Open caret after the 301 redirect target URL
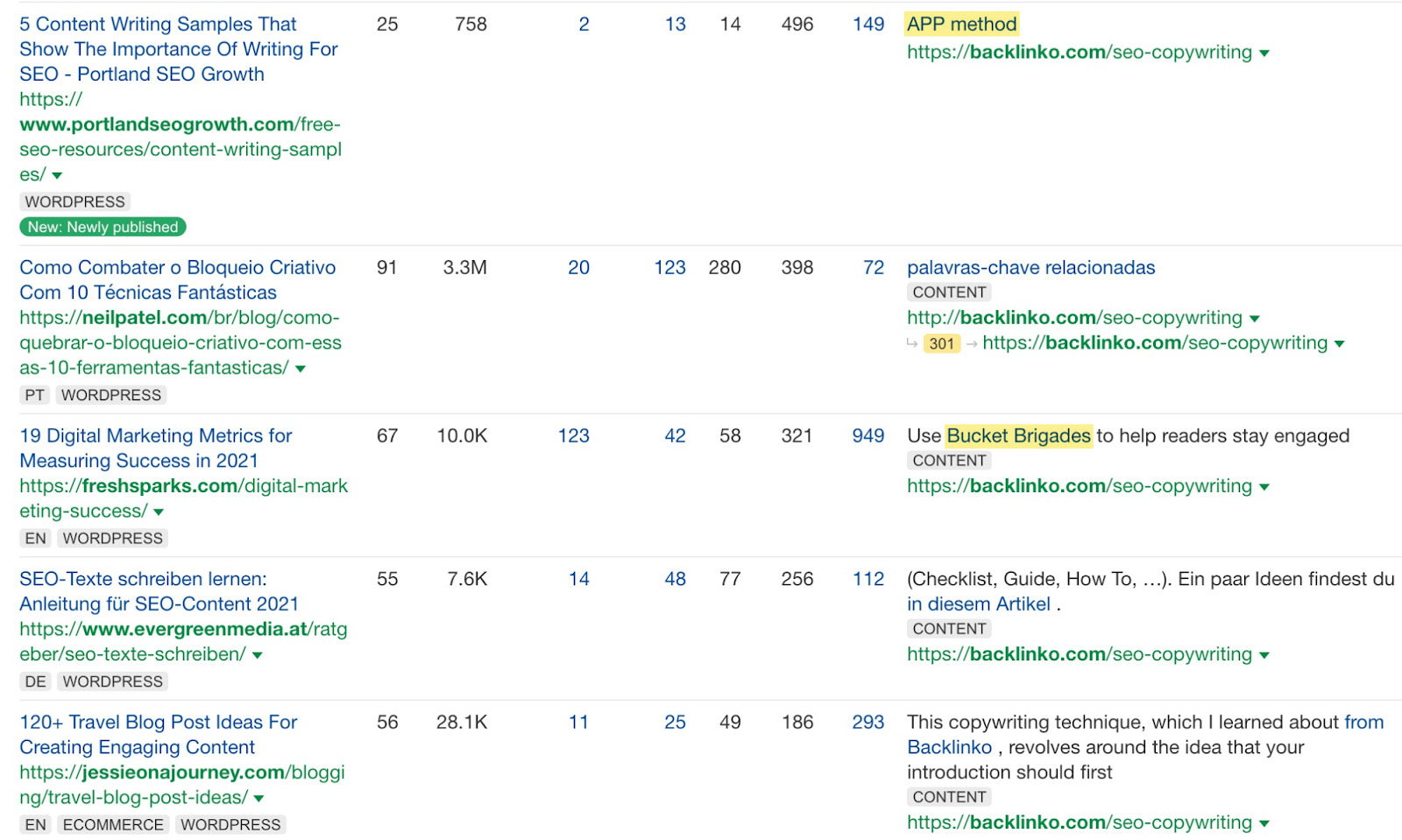Viewport: 1402px width, 840px height. click(x=1339, y=344)
